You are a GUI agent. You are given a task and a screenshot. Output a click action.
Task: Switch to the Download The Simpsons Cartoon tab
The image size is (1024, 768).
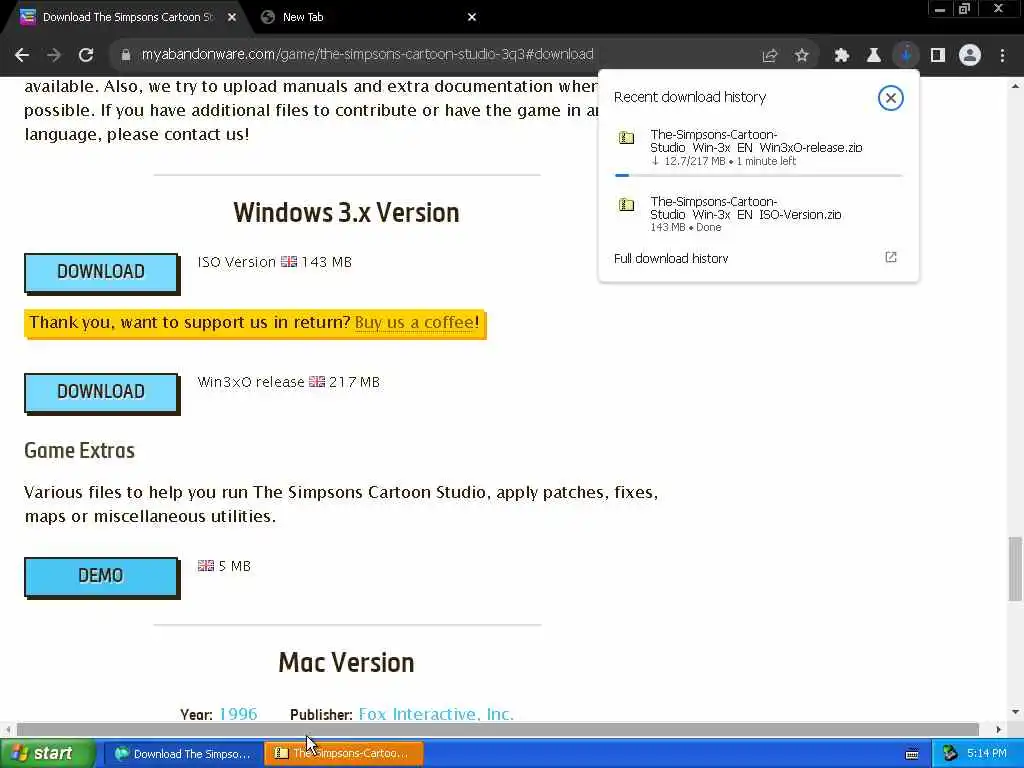click(127, 18)
